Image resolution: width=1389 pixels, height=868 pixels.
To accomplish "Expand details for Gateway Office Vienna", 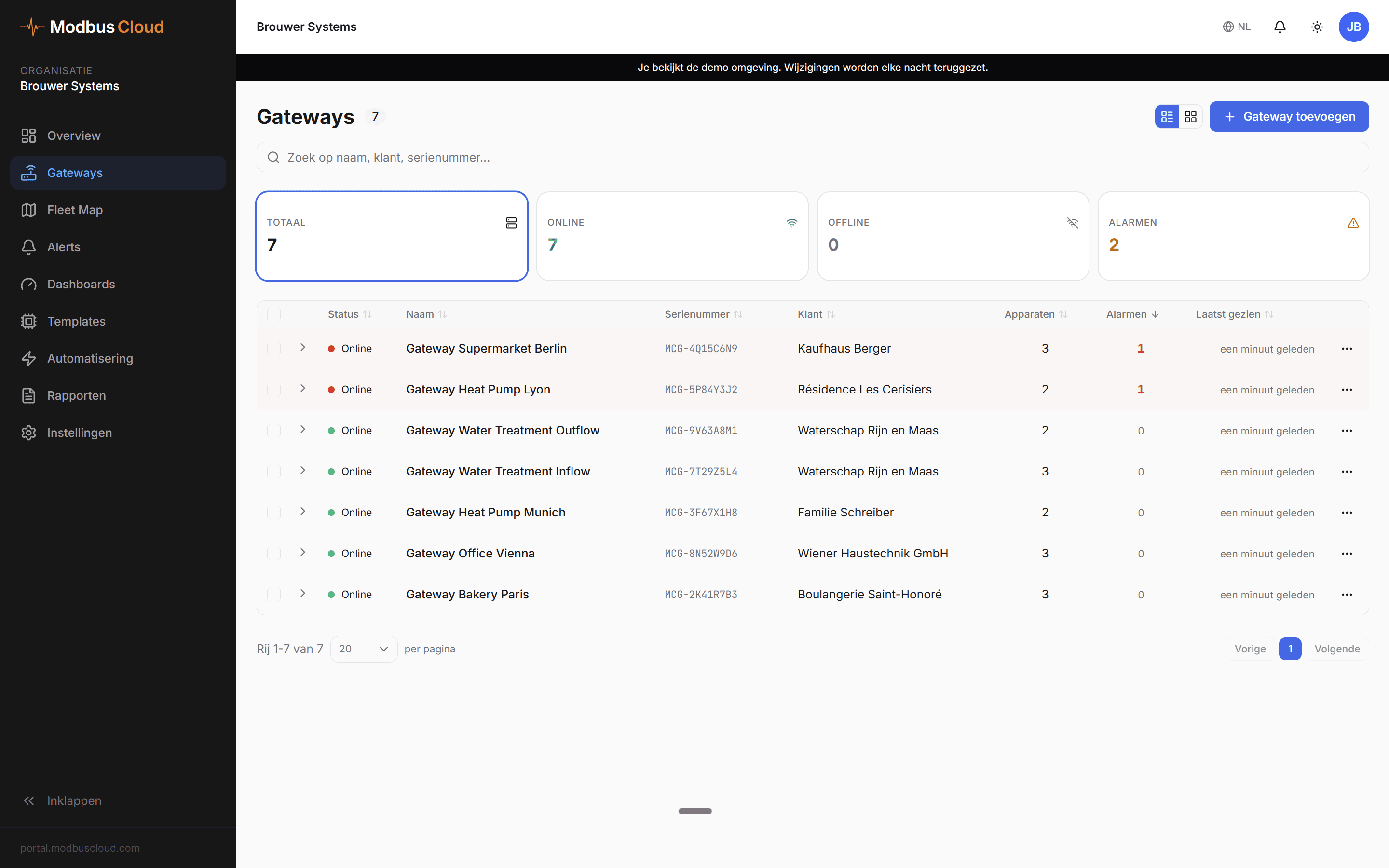I will click(x=303, y=553).
